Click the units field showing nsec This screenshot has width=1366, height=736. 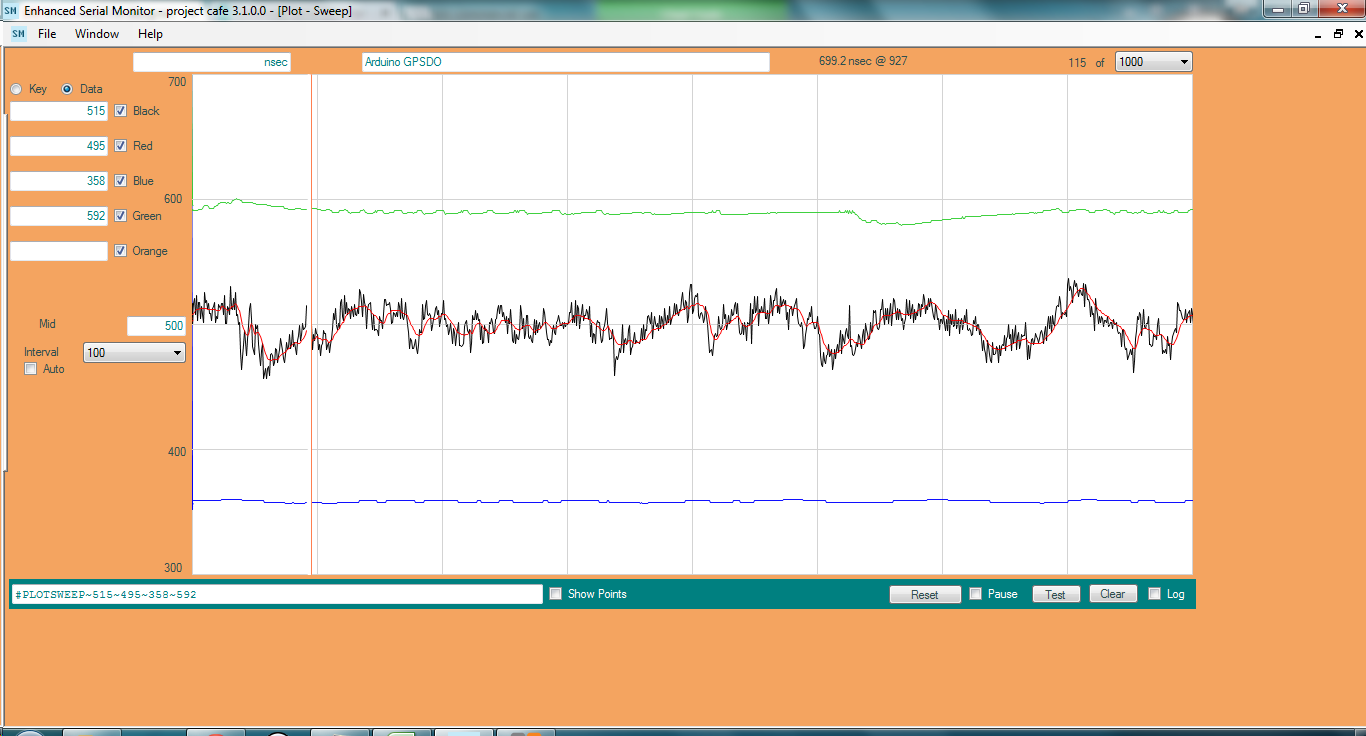pos(212,62)
